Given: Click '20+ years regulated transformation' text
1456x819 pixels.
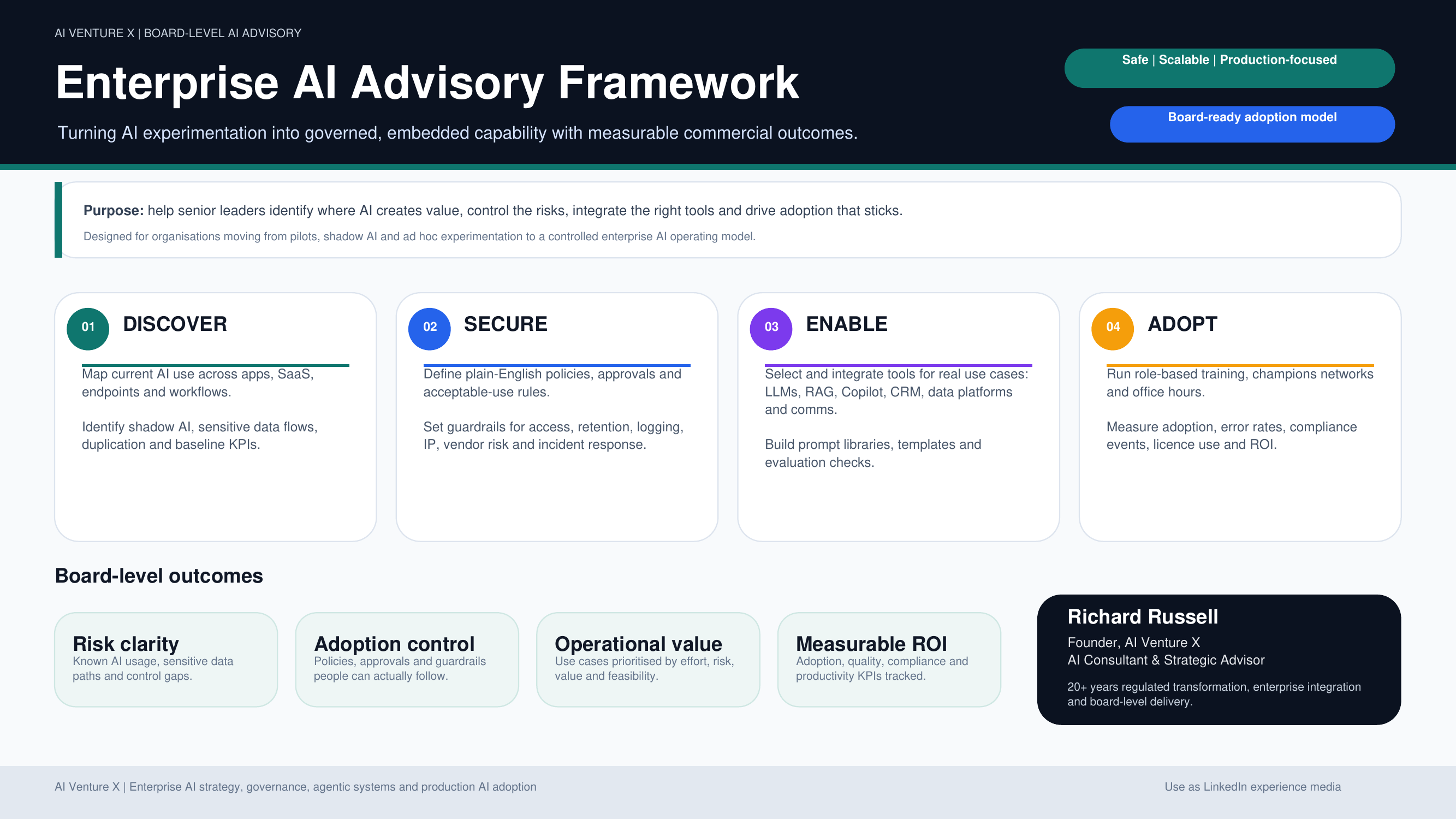Looking at the screenshot, I should [x=1214, y=694].
